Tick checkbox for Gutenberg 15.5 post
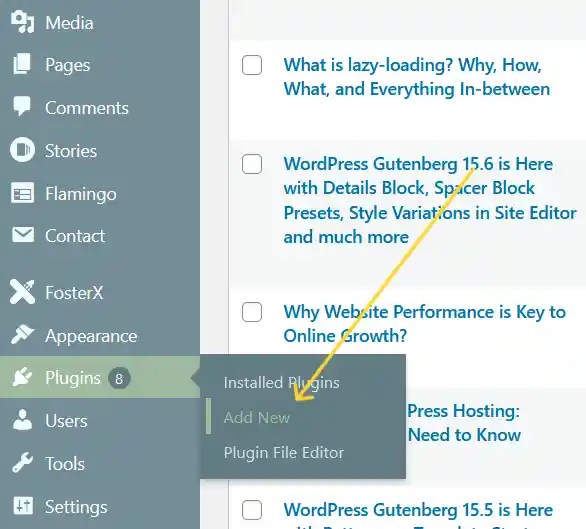This screenshot has height=529, width=586. (252, 510)
